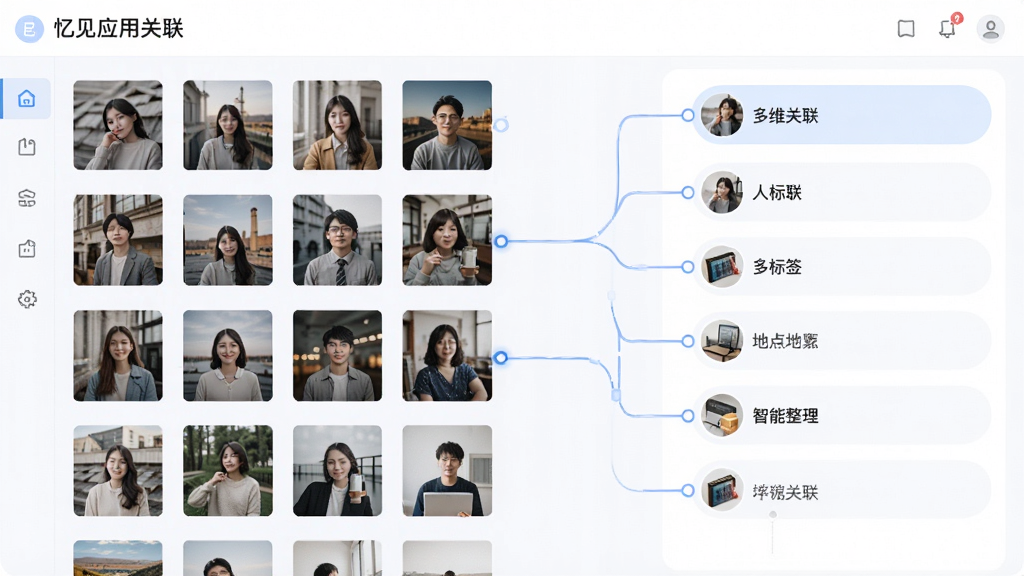1024x576 pixels.
Task: Open fourth-row photo of woman in garden greenery
Action: point(227,471)
